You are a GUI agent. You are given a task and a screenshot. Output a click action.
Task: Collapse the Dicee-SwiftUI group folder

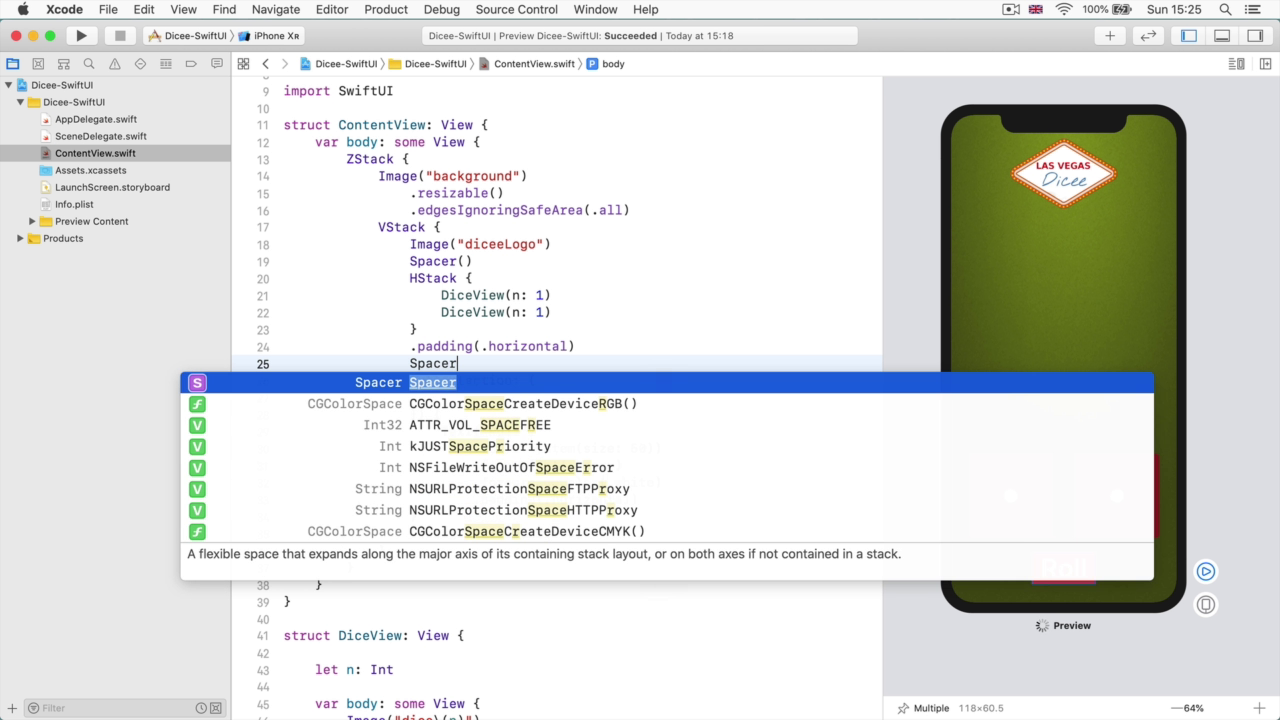tap(20, 102)
